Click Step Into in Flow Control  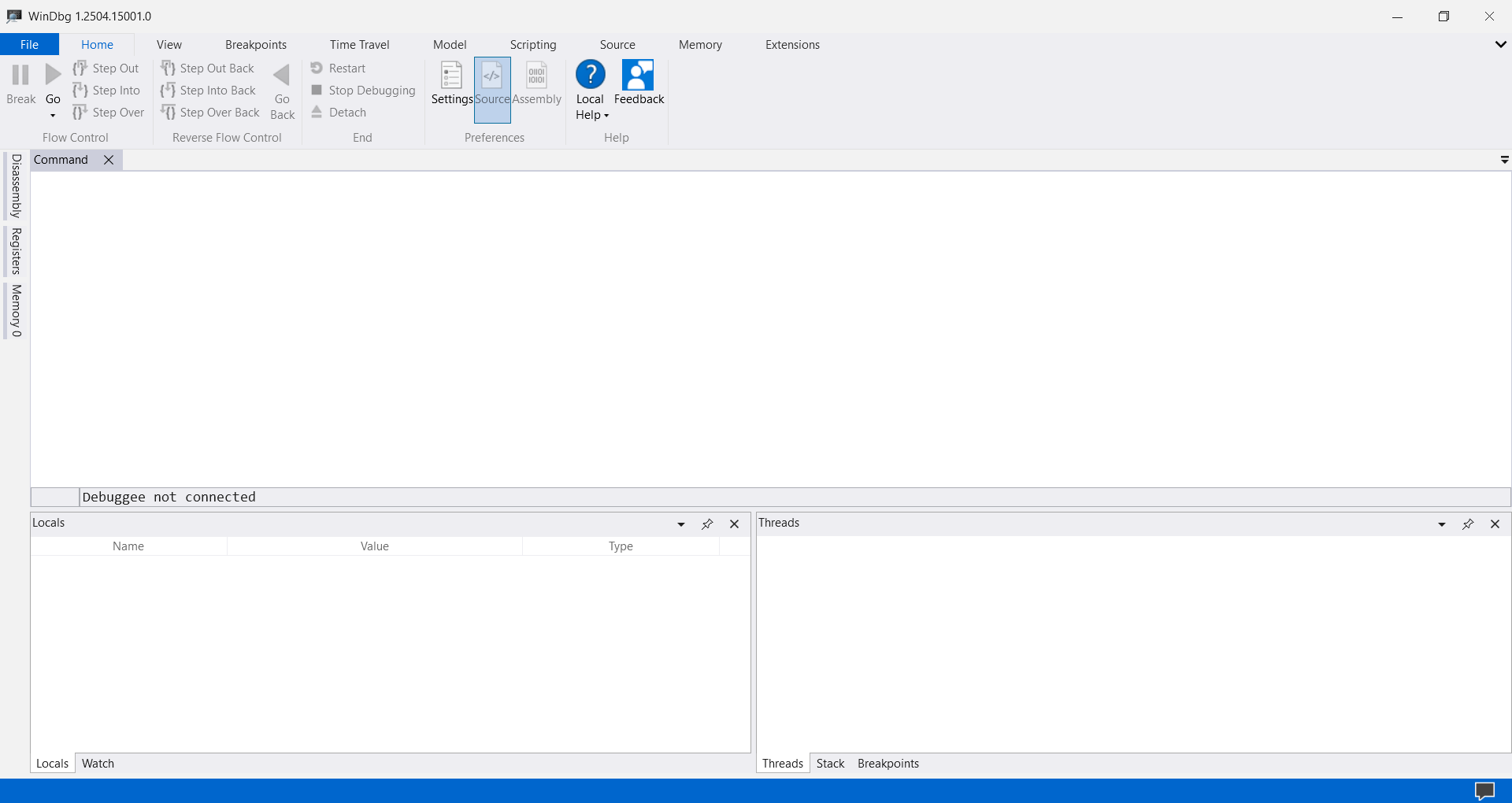[106, 91]
